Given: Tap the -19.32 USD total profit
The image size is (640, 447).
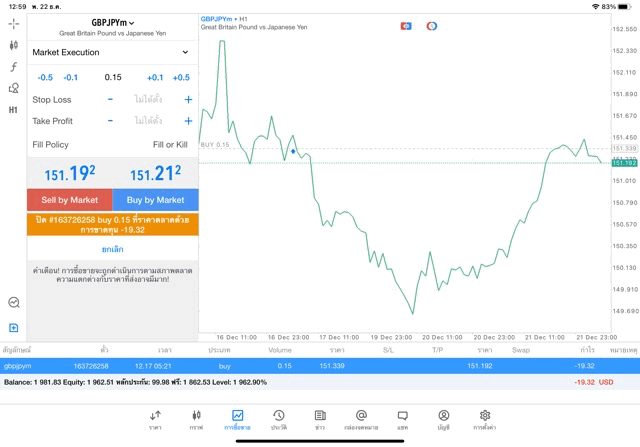Looking at the screenshot, I should click(593, 382).
